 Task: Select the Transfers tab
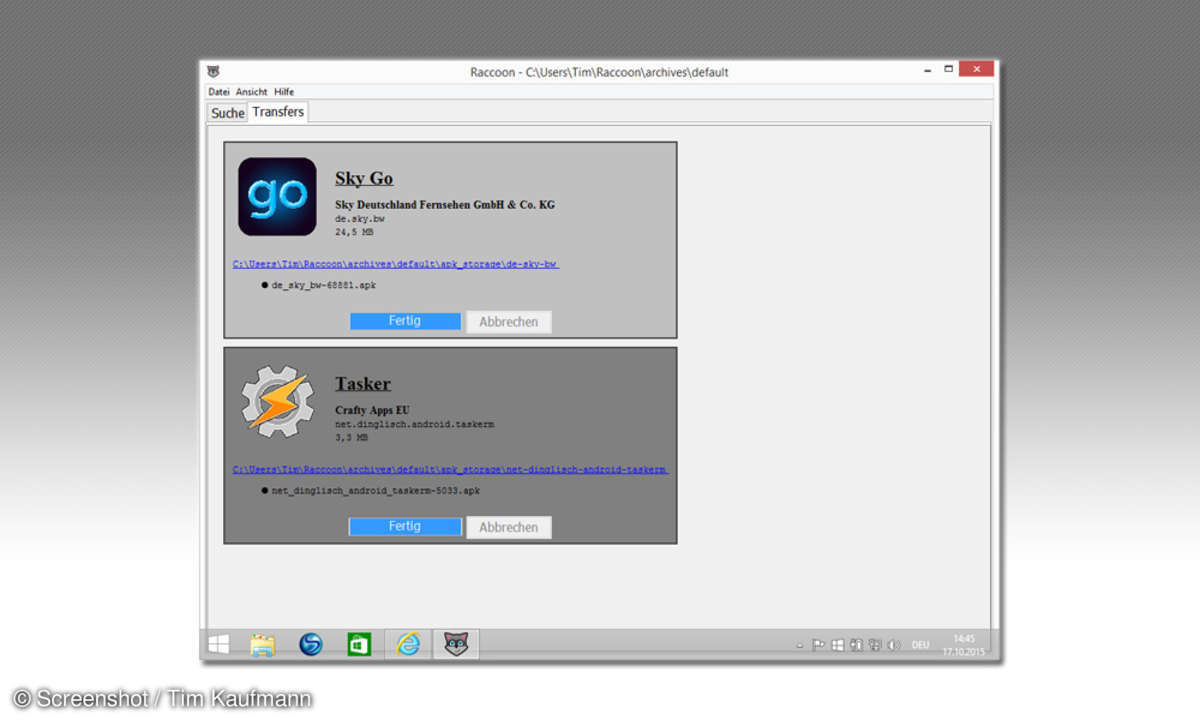(278, 112)
